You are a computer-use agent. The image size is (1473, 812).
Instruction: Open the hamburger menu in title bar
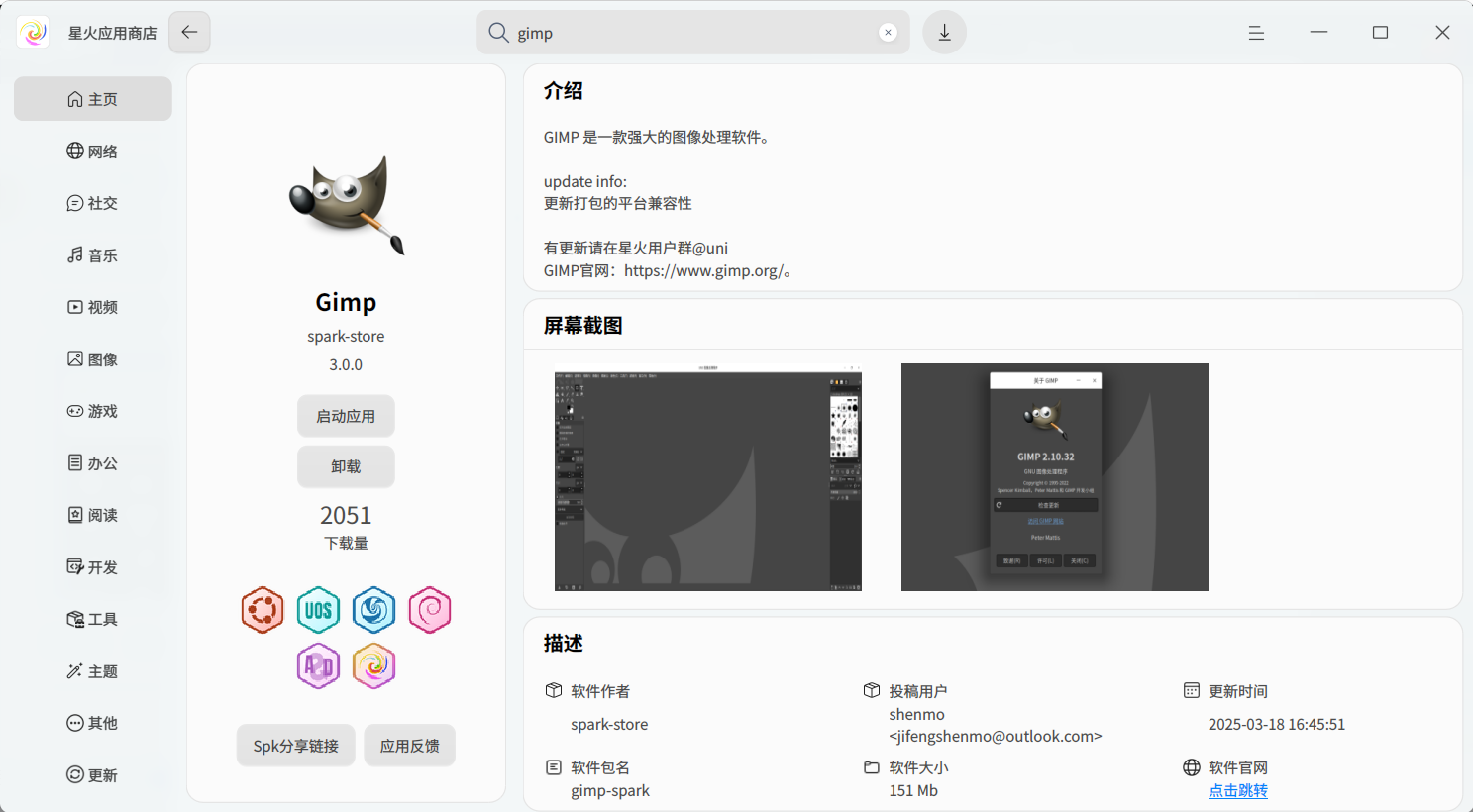(x=1256, y=33)
